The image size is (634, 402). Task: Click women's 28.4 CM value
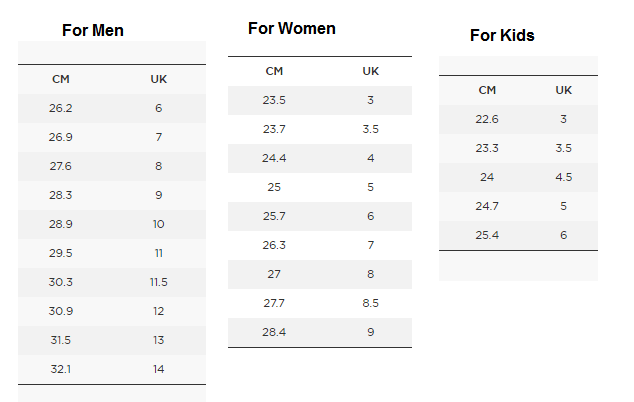pos(274,332)
